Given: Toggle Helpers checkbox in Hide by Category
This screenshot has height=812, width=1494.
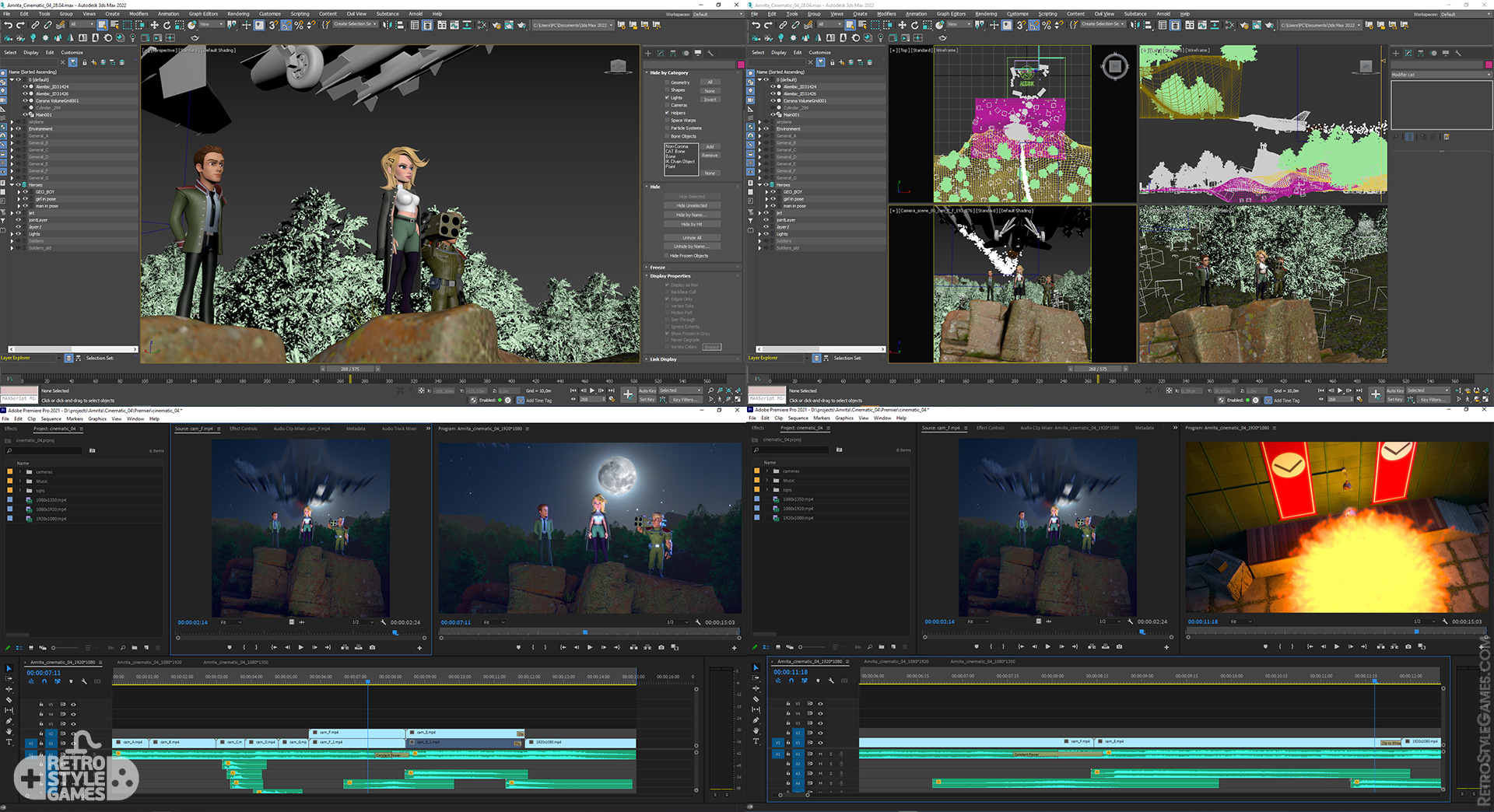Looking at the screenshot, I should click(668, 113).
